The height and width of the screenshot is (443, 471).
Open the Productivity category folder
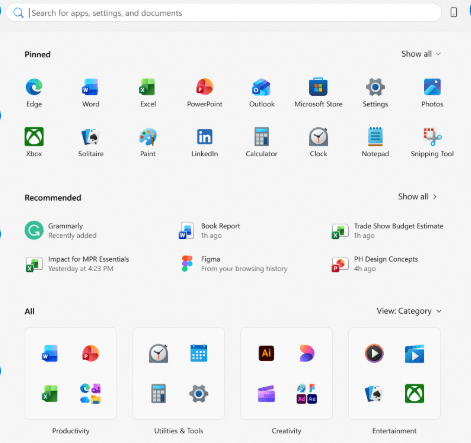pyautogui.click(x=71, y=373)
